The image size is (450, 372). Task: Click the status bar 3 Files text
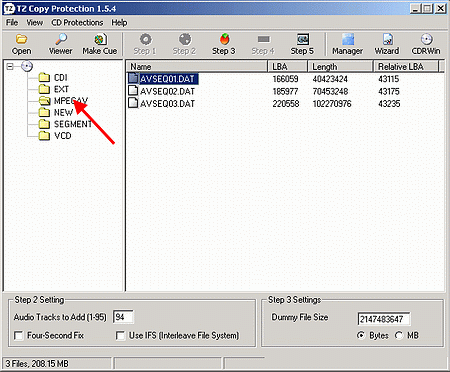pos(37,364)
